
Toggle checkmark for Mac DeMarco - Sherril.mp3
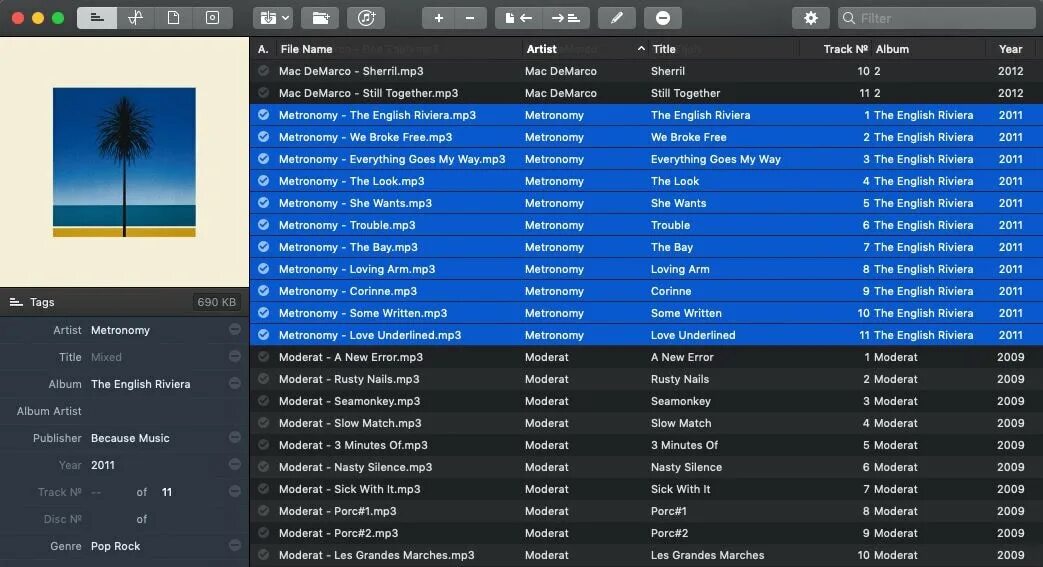point(263,71)
